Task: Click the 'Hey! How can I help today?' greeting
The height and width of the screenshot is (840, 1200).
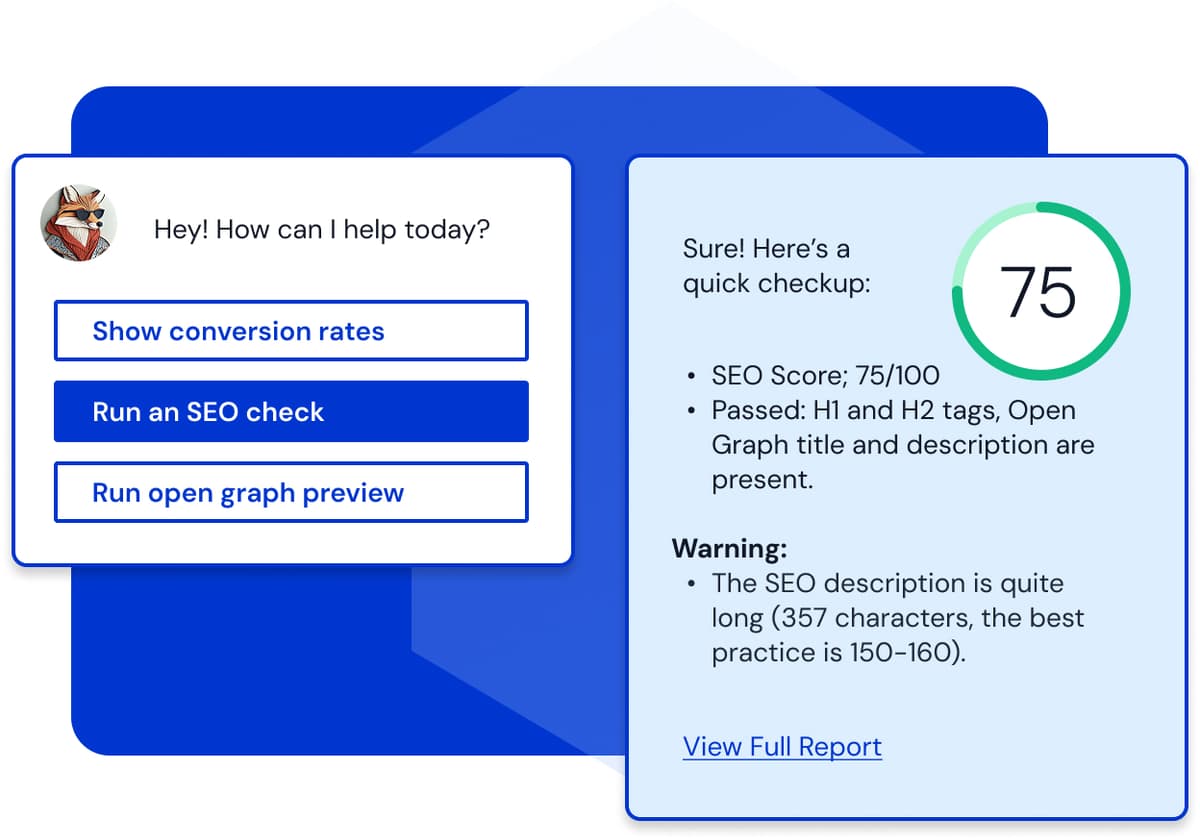Action: pyautogui.click(x=321, y=230)
